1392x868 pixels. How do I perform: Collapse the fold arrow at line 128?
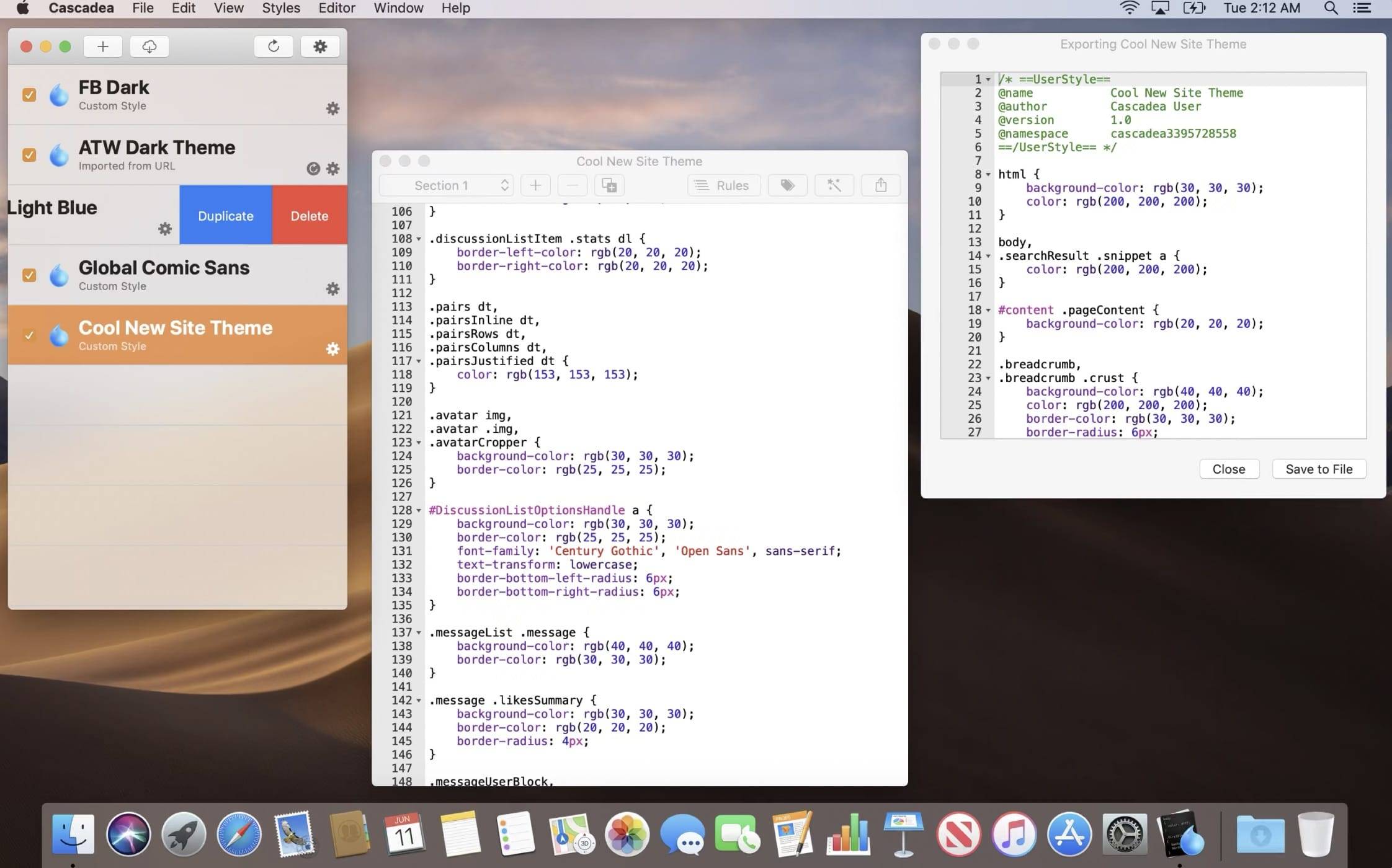(419, 511)
